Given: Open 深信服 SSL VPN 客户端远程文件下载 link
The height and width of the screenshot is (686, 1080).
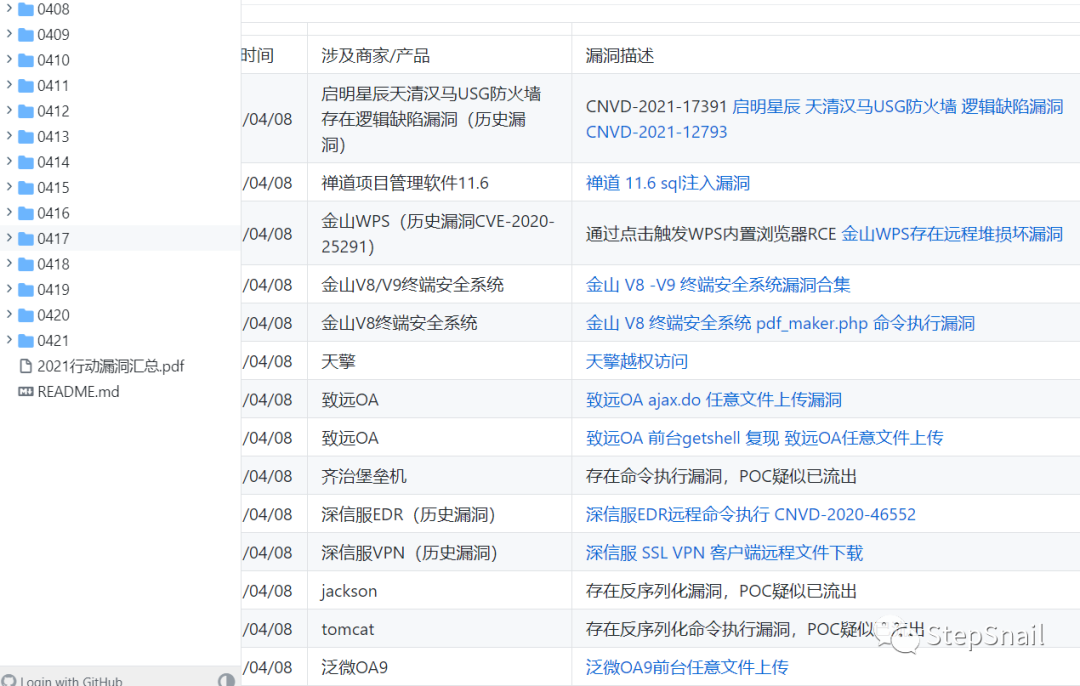Looking at the screenshot, I should [x=724, y=552].
